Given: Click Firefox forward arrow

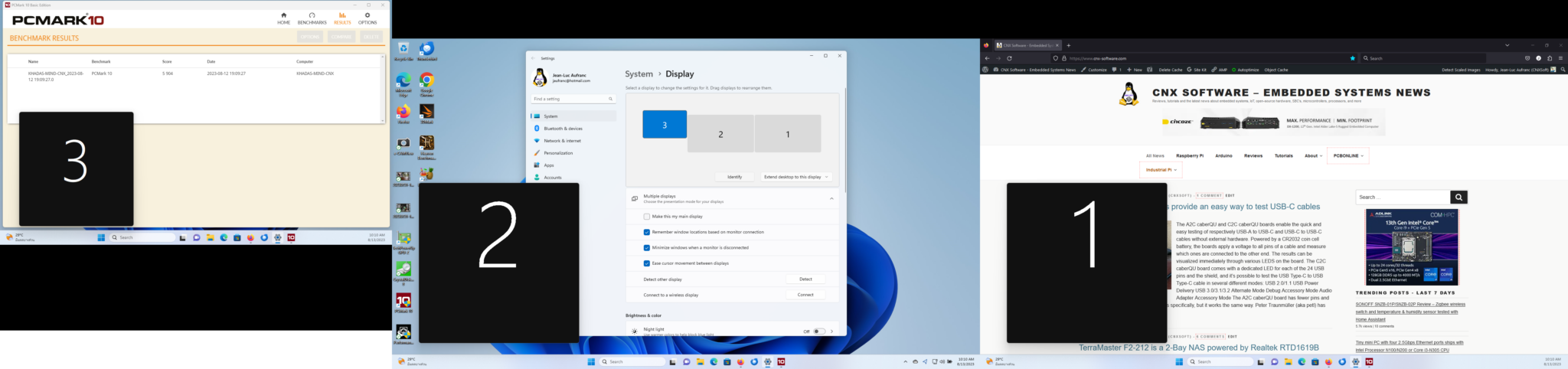Looking at the screenshot, I should pos(998,58).
